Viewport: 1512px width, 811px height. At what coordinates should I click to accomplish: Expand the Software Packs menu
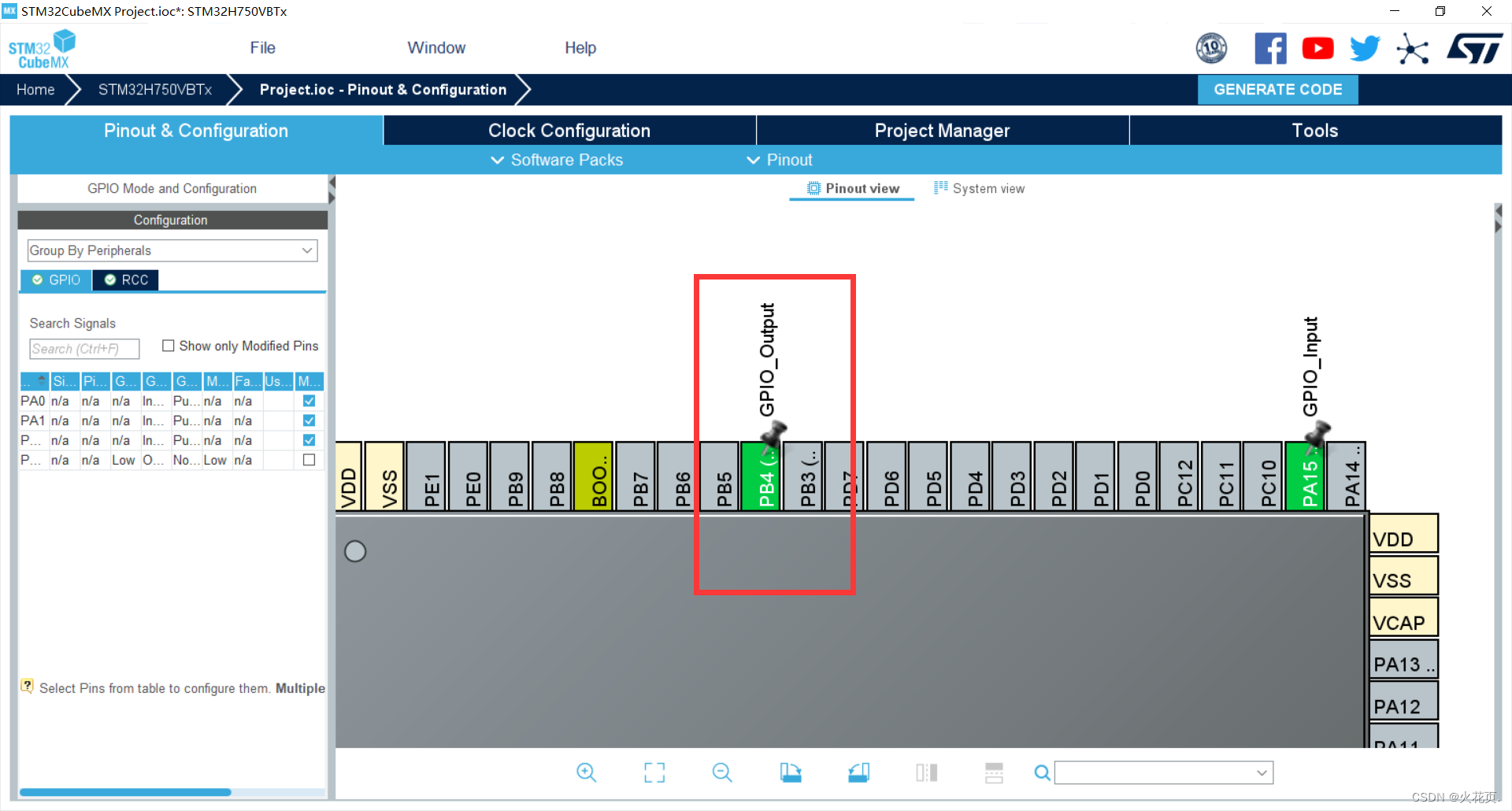[557, 160]
